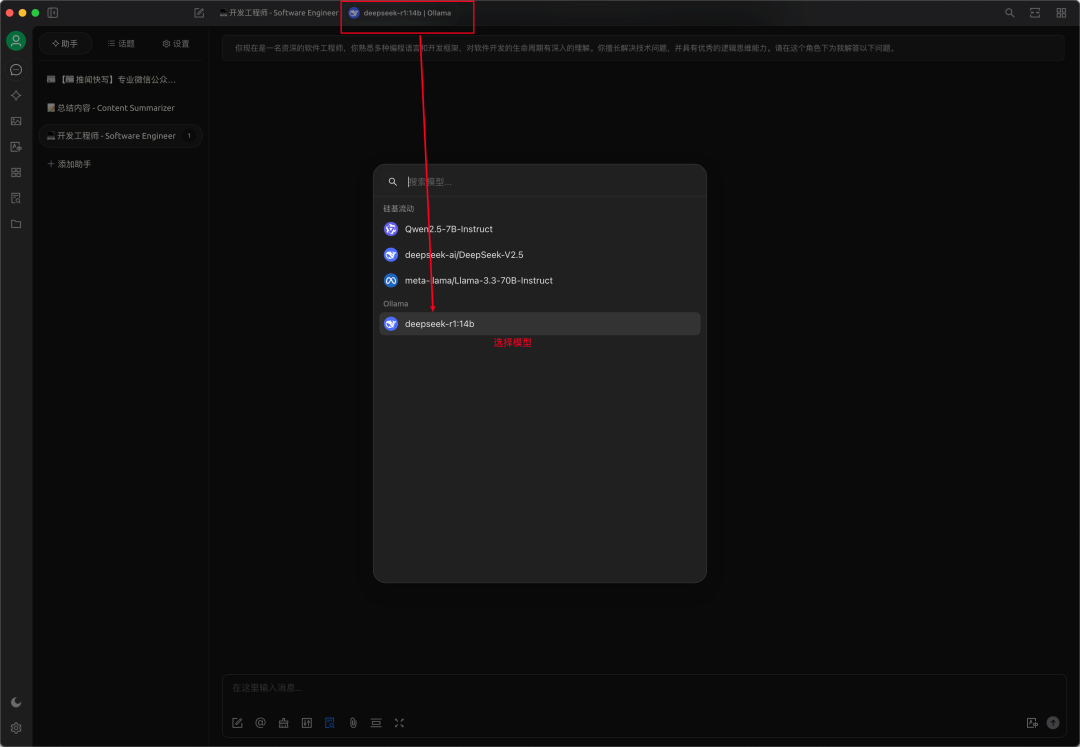Click the new topic edit icon in title bar
The height and width of the screenshot is (747, 1080).
pyautogui.click(x=199, y=12)
